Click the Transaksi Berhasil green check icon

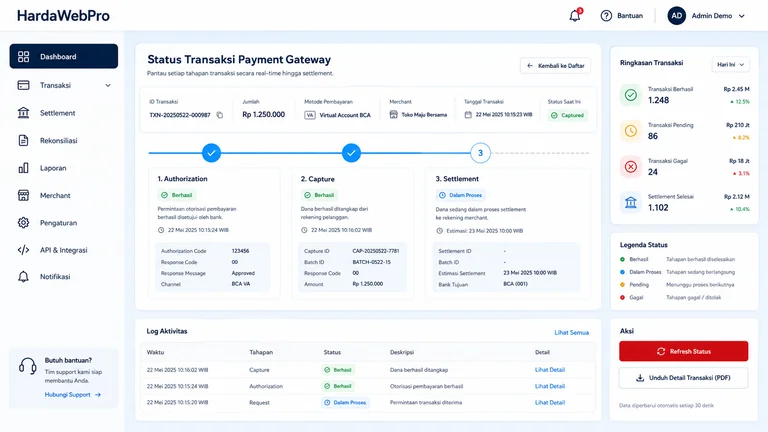[x=631, y=95]
